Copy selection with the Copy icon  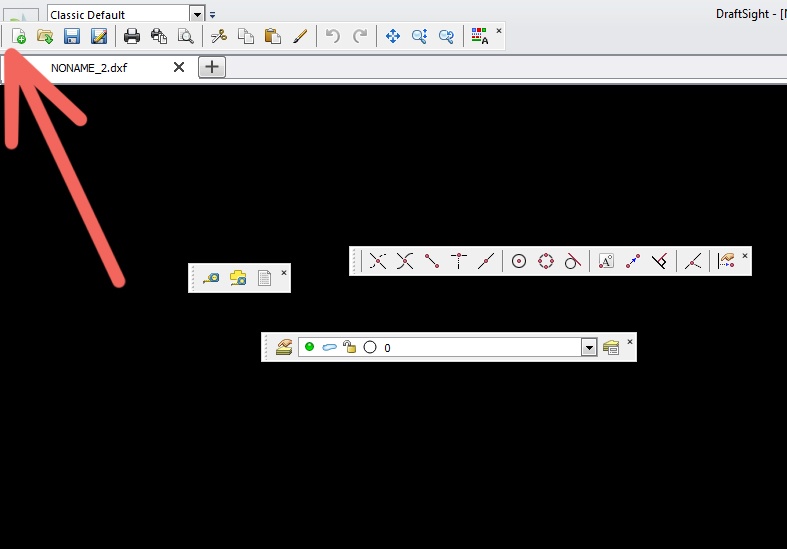click(245, 36)
